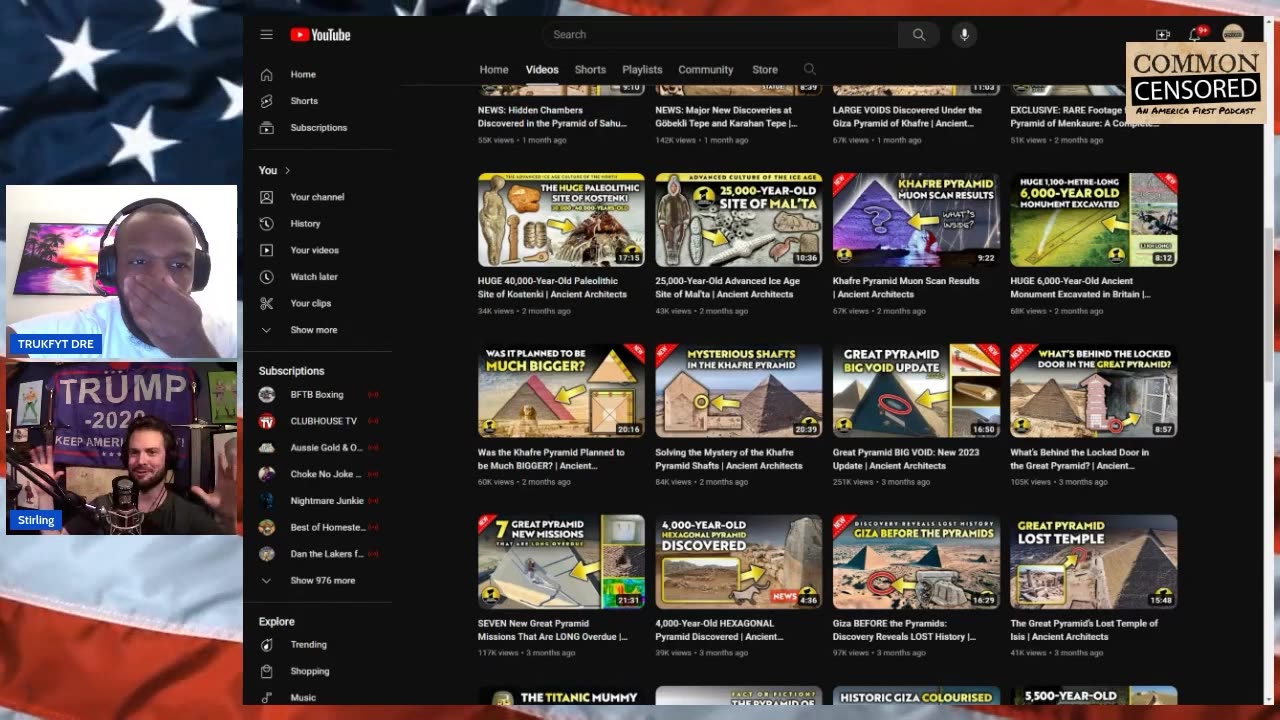The image size is (1280, 720).
Task: Click the Watch later icon
Action: pyautogui.click(x=266, y=277)
